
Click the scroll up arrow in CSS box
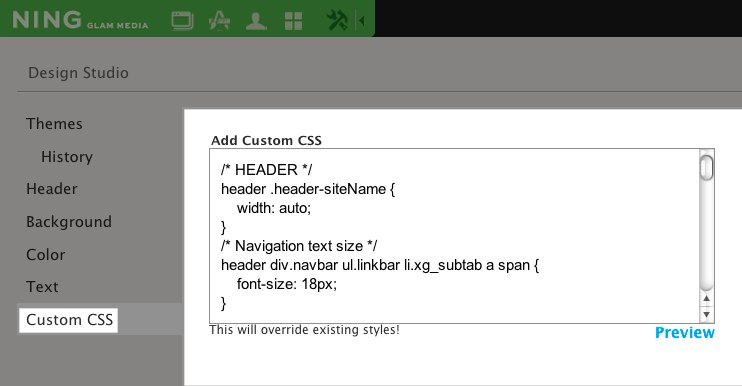tap(707, 298)
